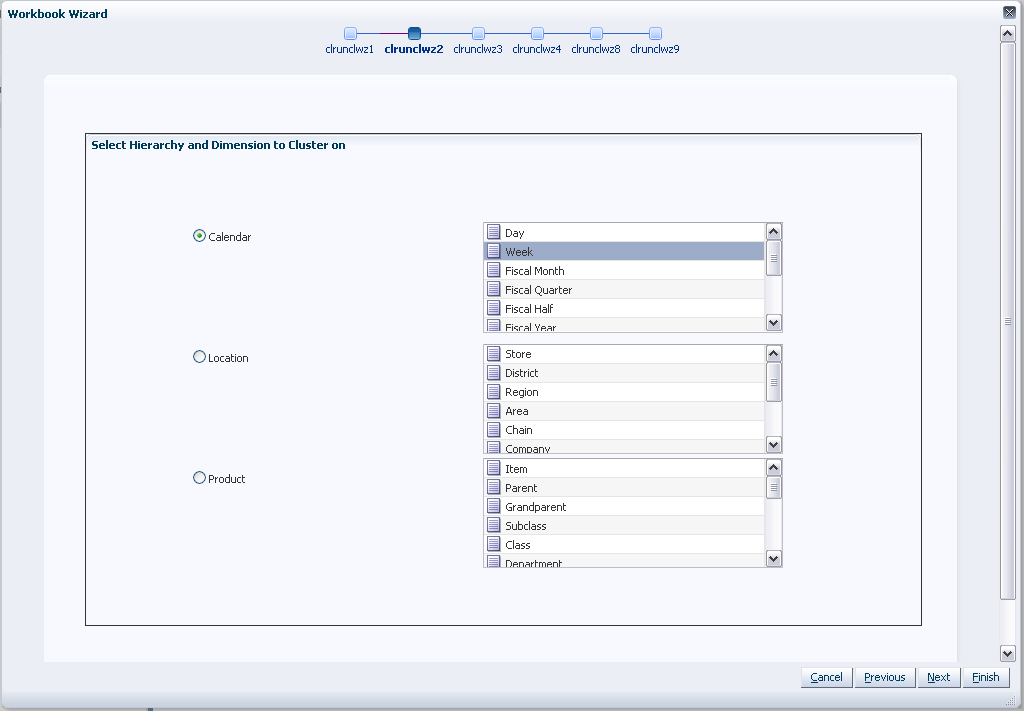
Task: Select Area in the Location list
Action: click(x=624, y=411)
